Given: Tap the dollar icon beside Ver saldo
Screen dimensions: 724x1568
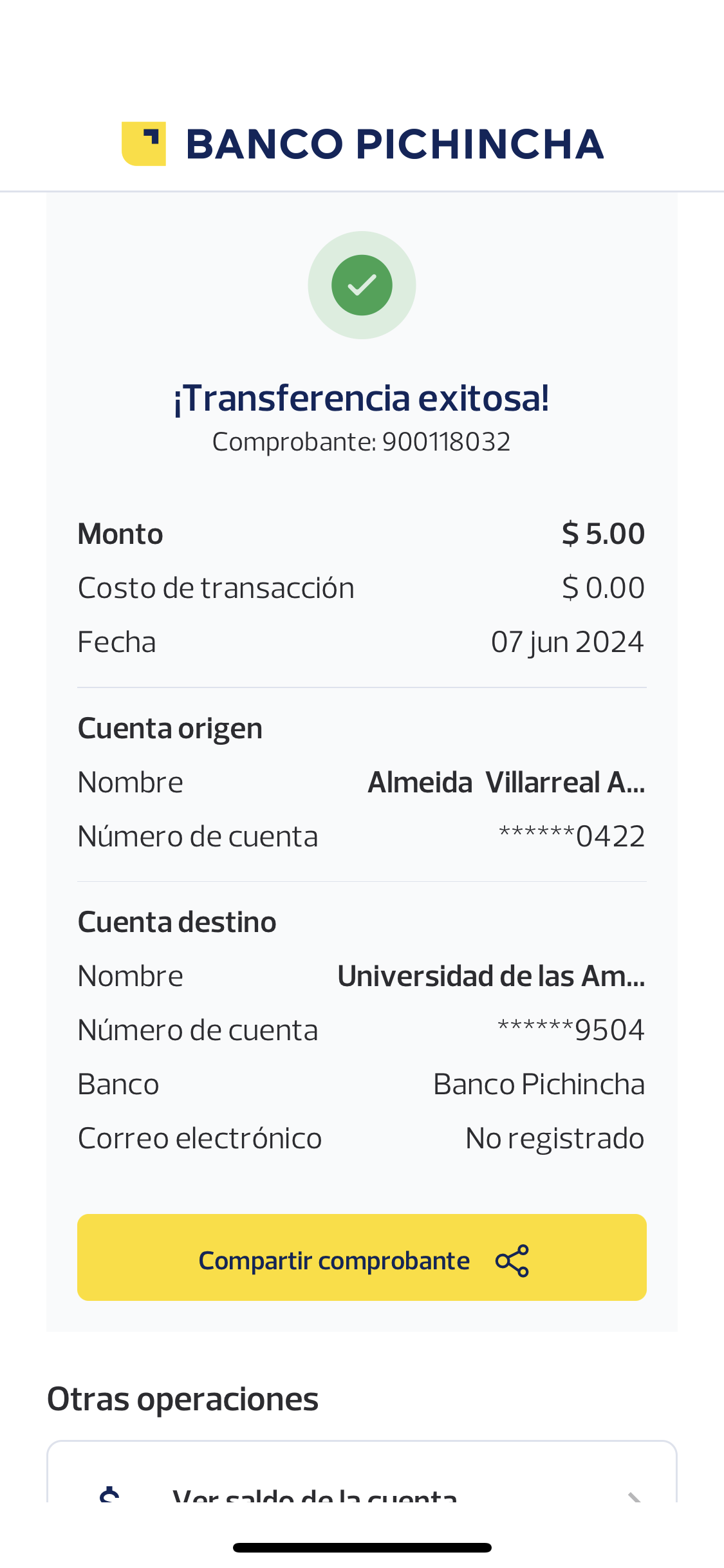Looking at the screenshot, I should tap(110, 1495).
